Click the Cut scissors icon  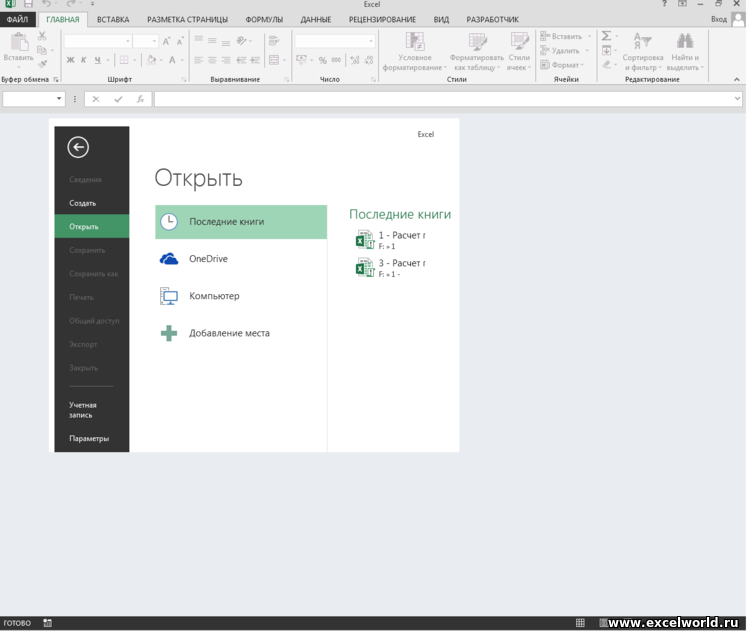(x=42, y=36)
